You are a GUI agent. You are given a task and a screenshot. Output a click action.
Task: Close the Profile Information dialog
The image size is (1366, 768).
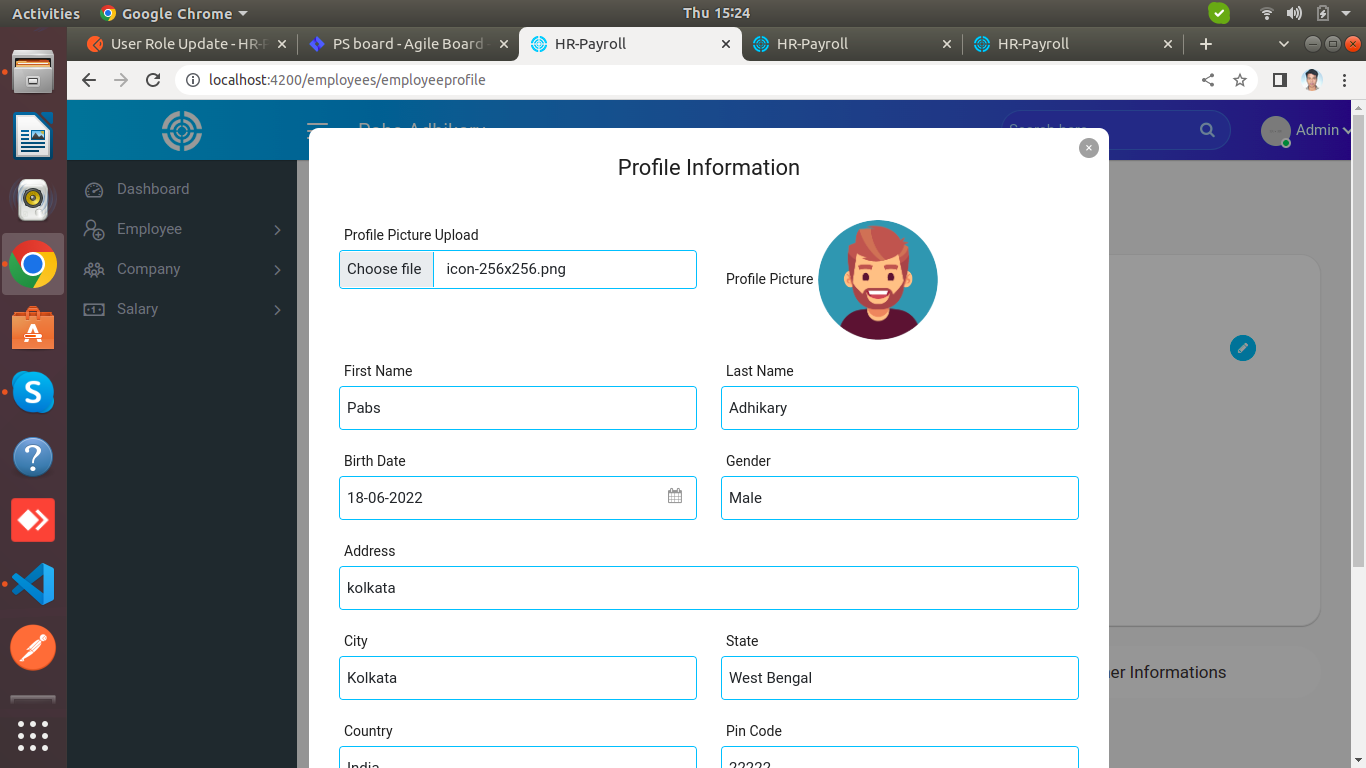[1089, 148]
